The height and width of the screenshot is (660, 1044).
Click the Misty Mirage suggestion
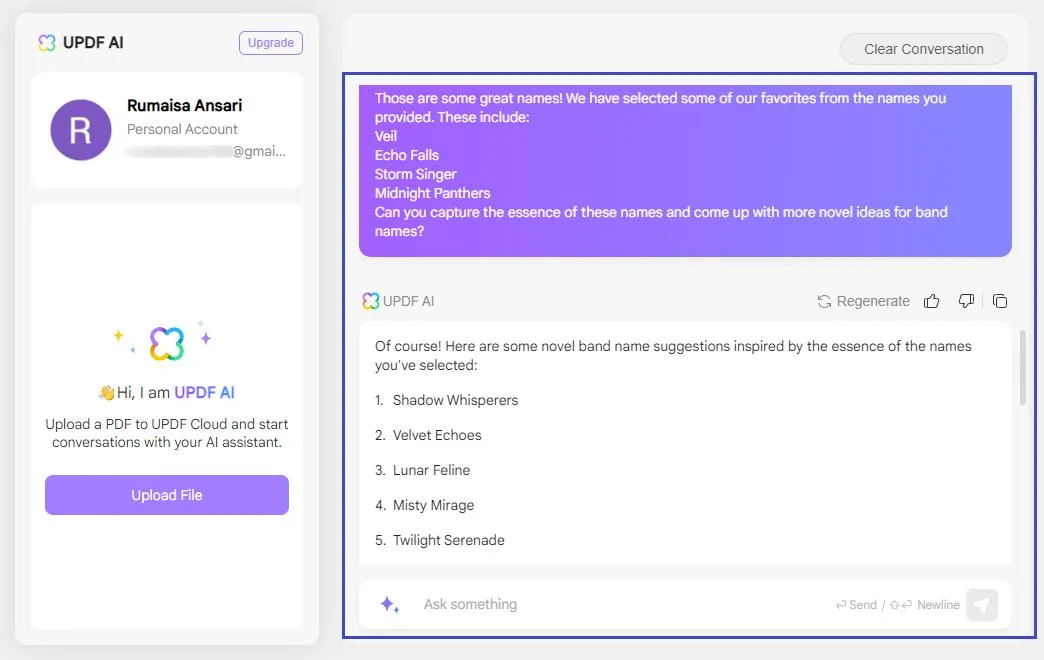[433, 505]
